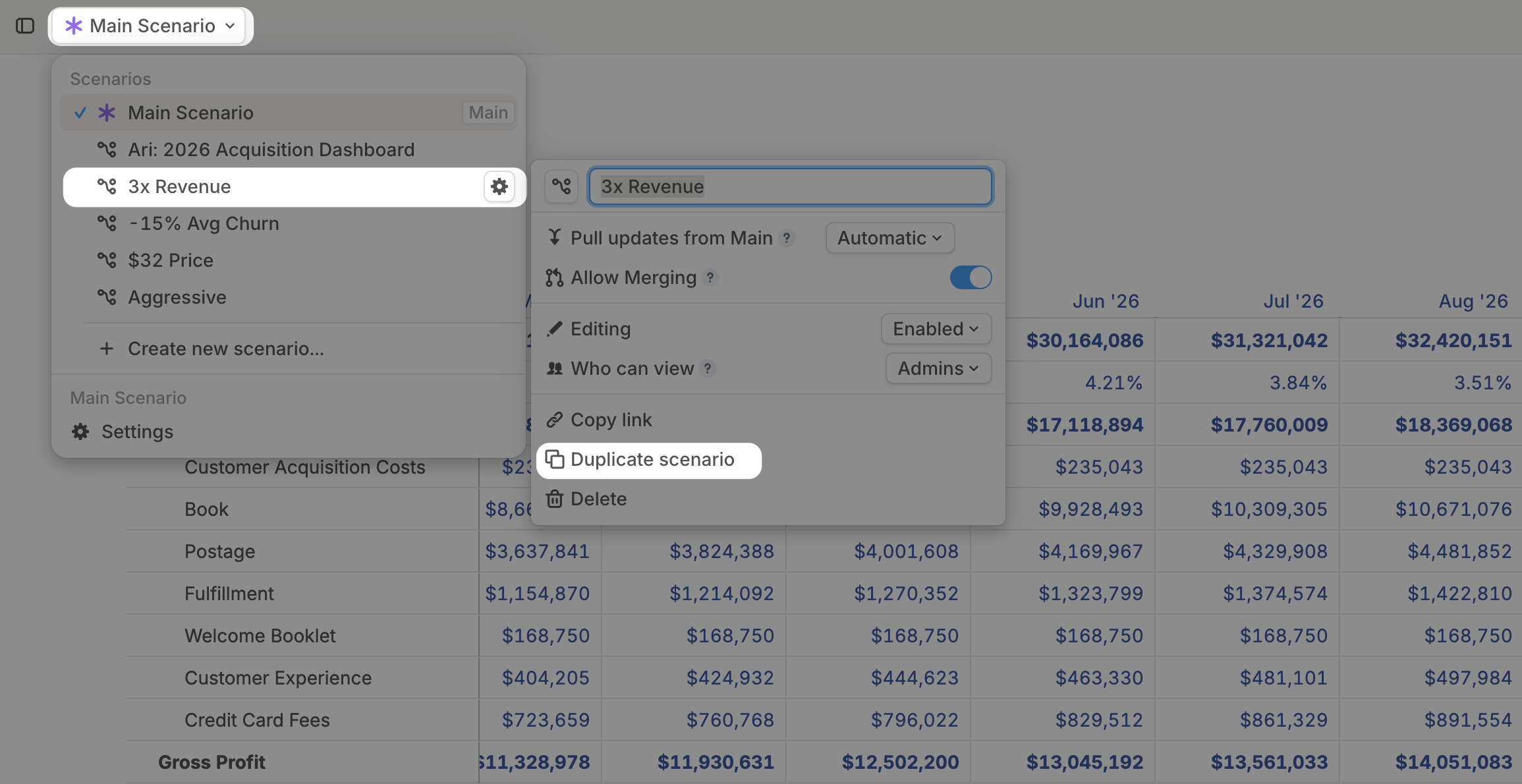Click scenario branch icon beside name field
1522x784 pixels.
(561, 186)
